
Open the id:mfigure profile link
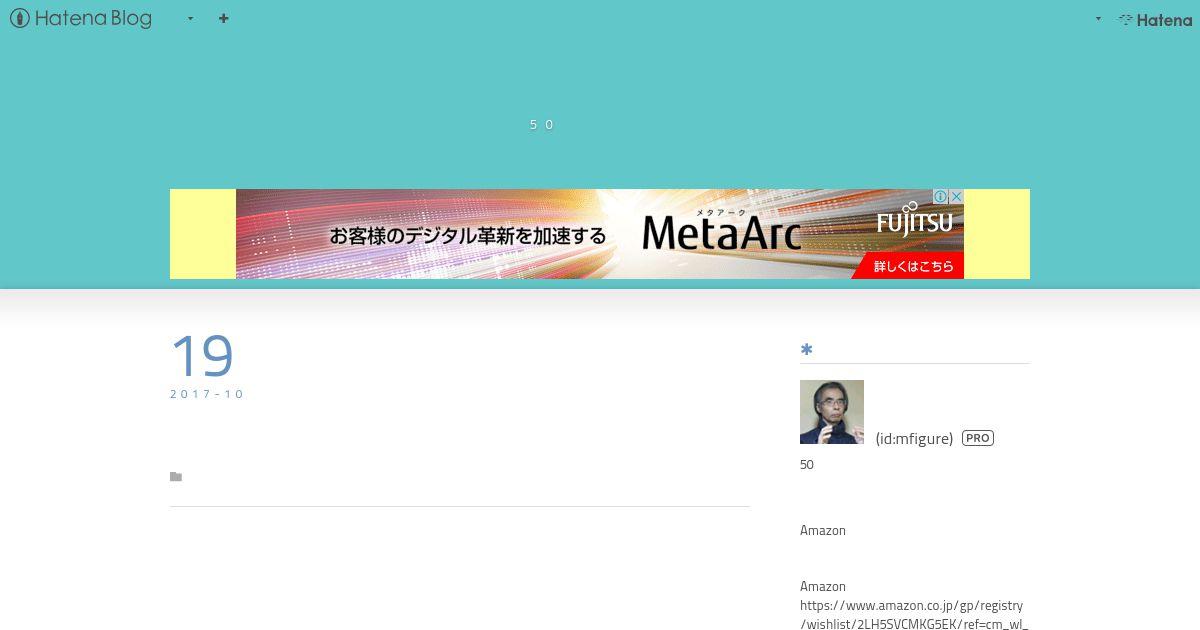click(914, 438)
